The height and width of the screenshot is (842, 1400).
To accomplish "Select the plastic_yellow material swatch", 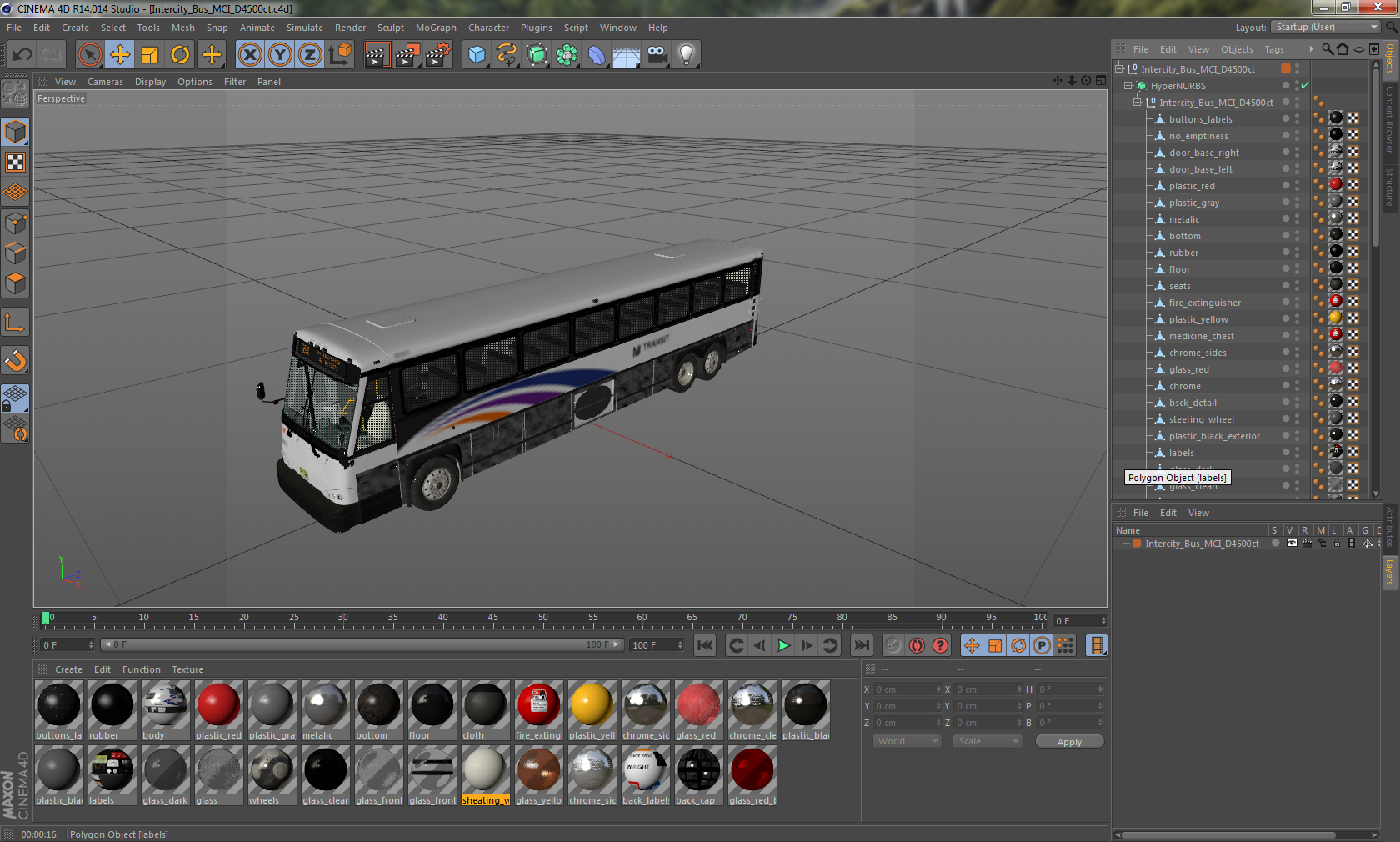I will [x=592, y=710].
